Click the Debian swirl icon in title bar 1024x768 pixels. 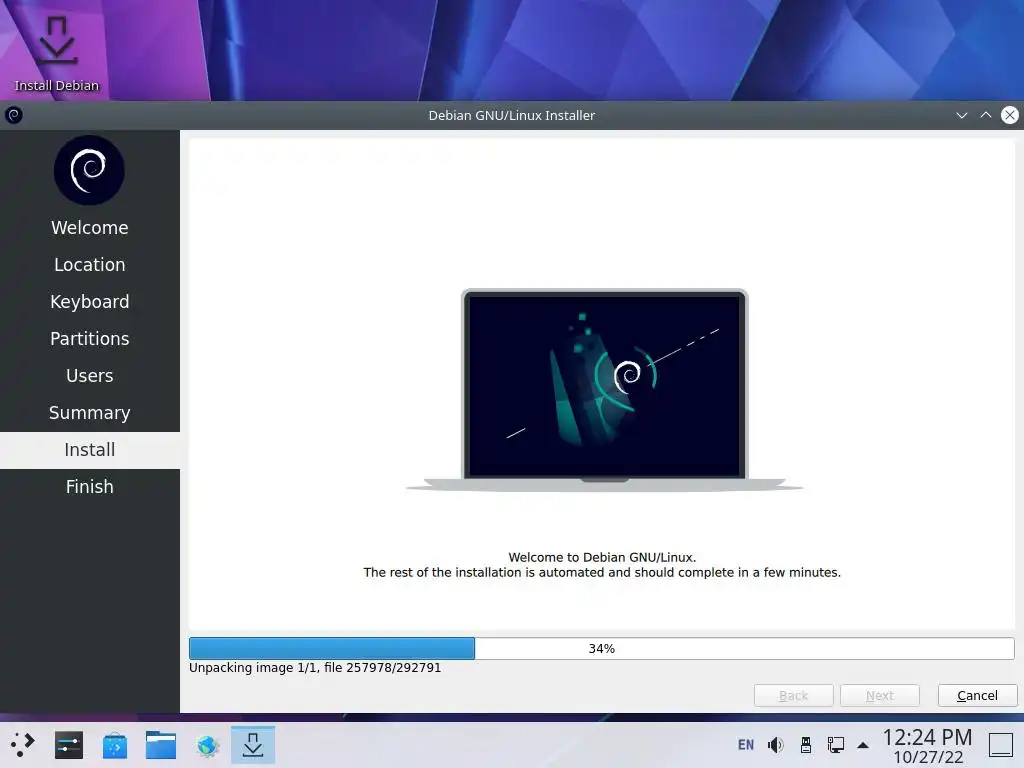[x=14, y=116]
